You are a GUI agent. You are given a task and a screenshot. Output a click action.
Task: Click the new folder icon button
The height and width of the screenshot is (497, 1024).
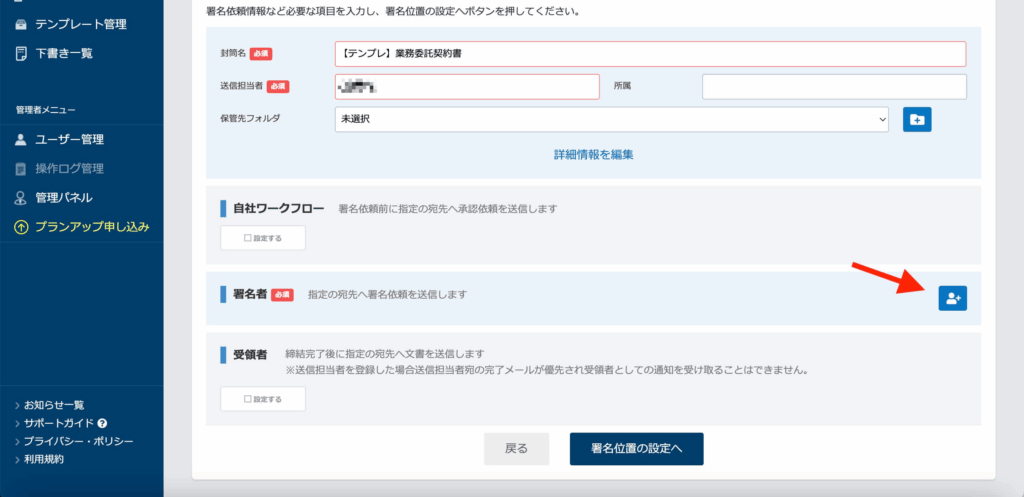tap(917, 120)
